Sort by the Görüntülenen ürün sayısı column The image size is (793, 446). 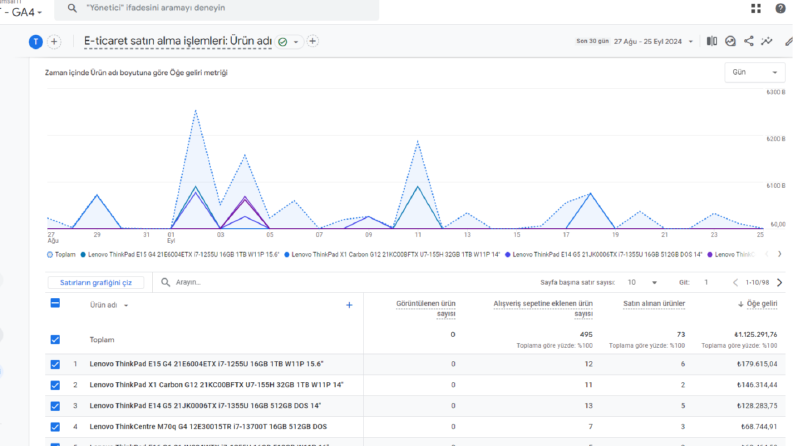(425, 308)
